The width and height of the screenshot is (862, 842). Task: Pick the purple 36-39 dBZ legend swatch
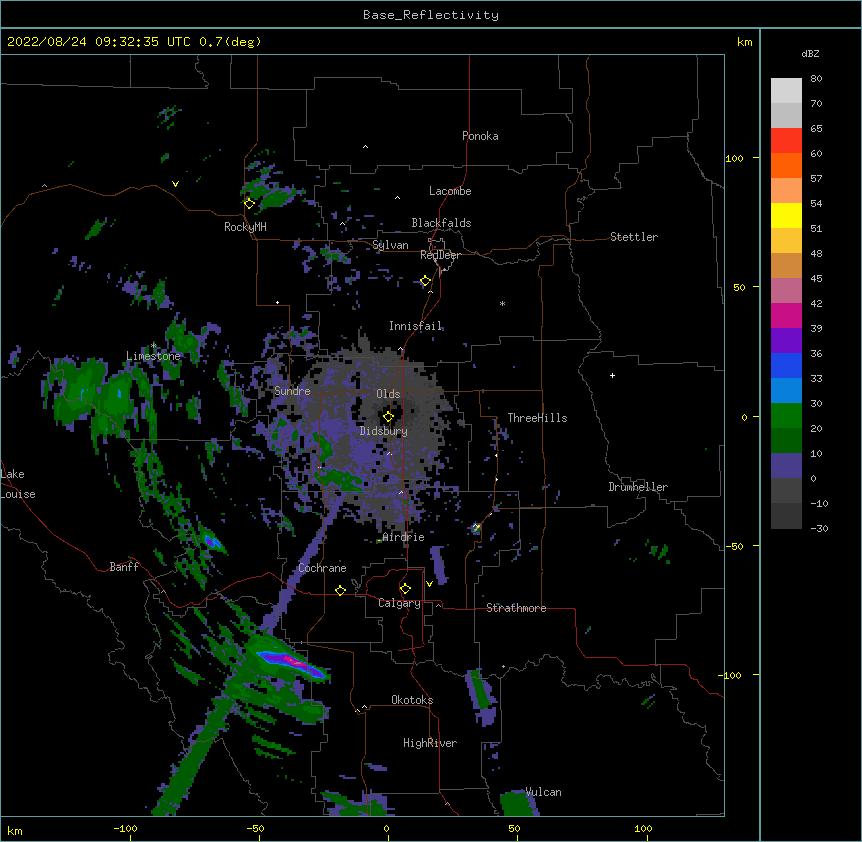[x=786, y=341]
